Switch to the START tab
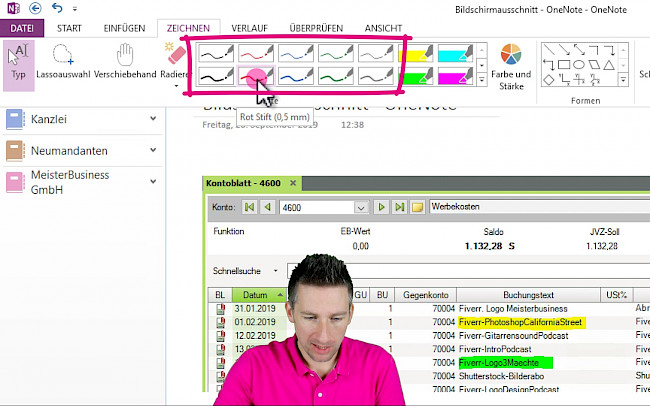Image resolution: width=650 pixels, height=406 pixels. [x=69, y=28]
